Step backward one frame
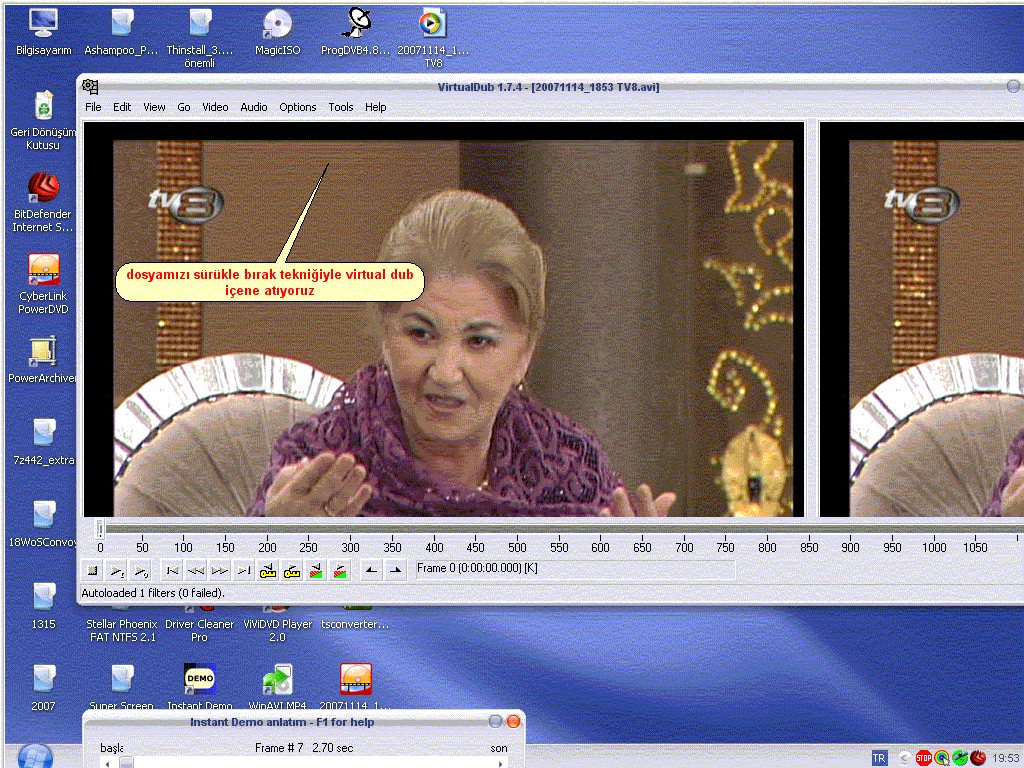1024x768 pixels. 196,571
